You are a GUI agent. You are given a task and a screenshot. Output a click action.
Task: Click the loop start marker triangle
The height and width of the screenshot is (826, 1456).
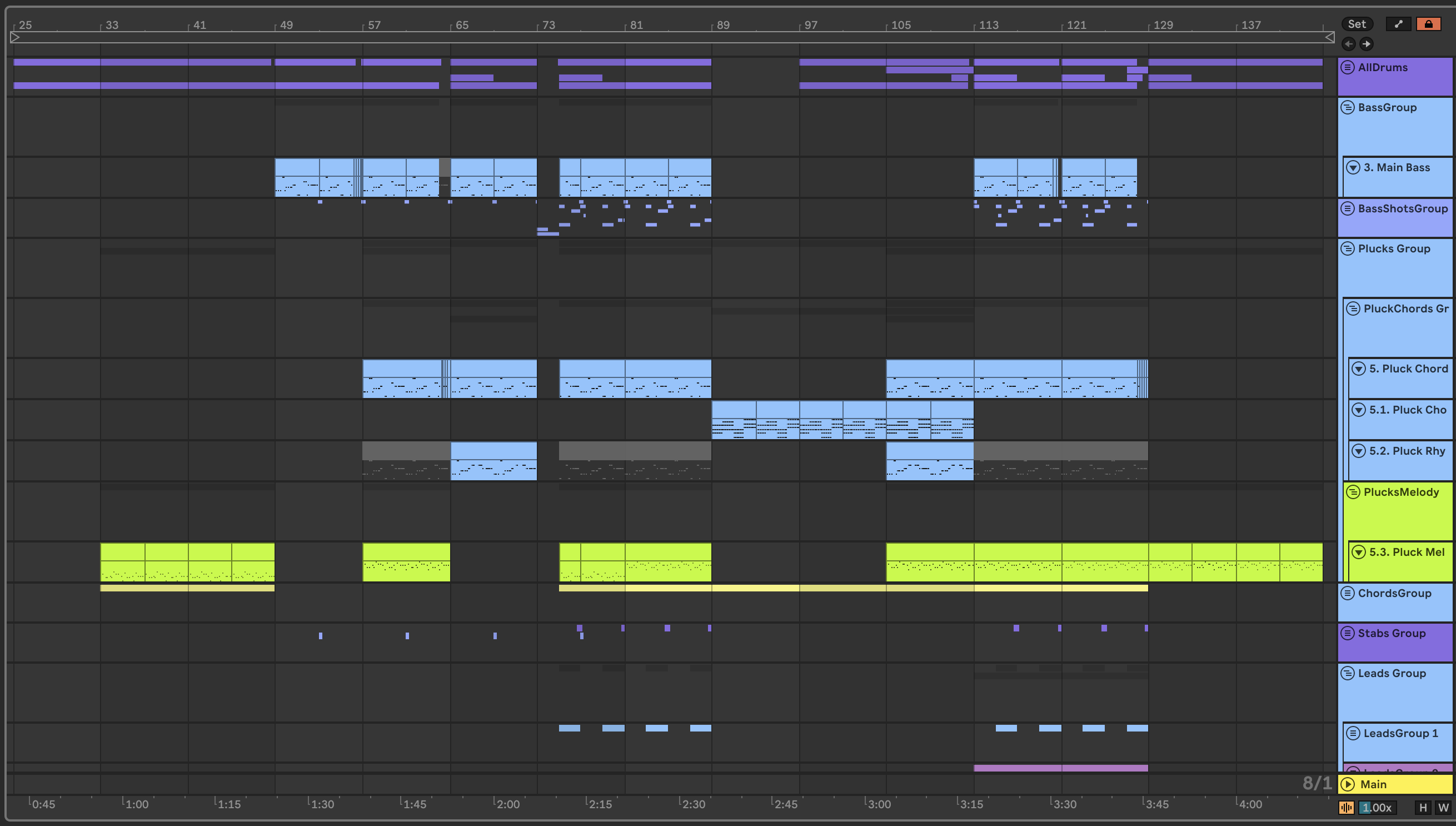(16, 37)
